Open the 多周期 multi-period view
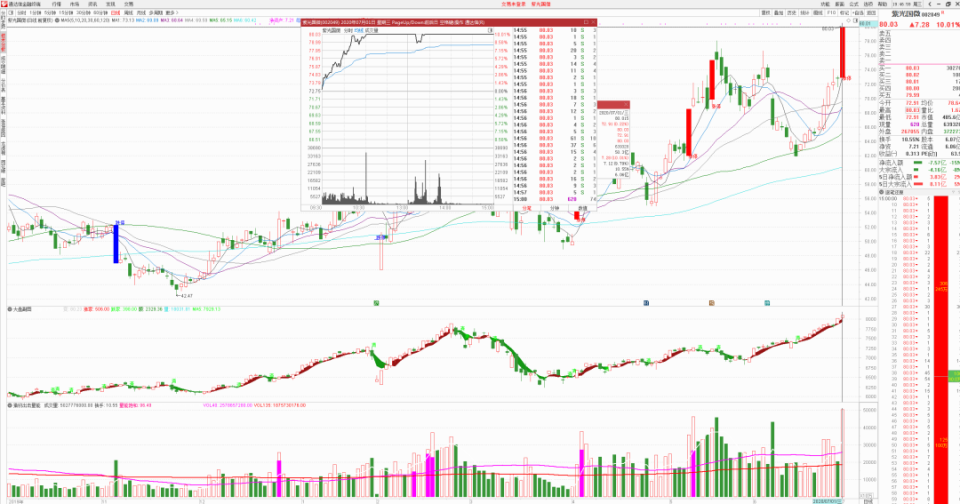 (x=156, y=13)
